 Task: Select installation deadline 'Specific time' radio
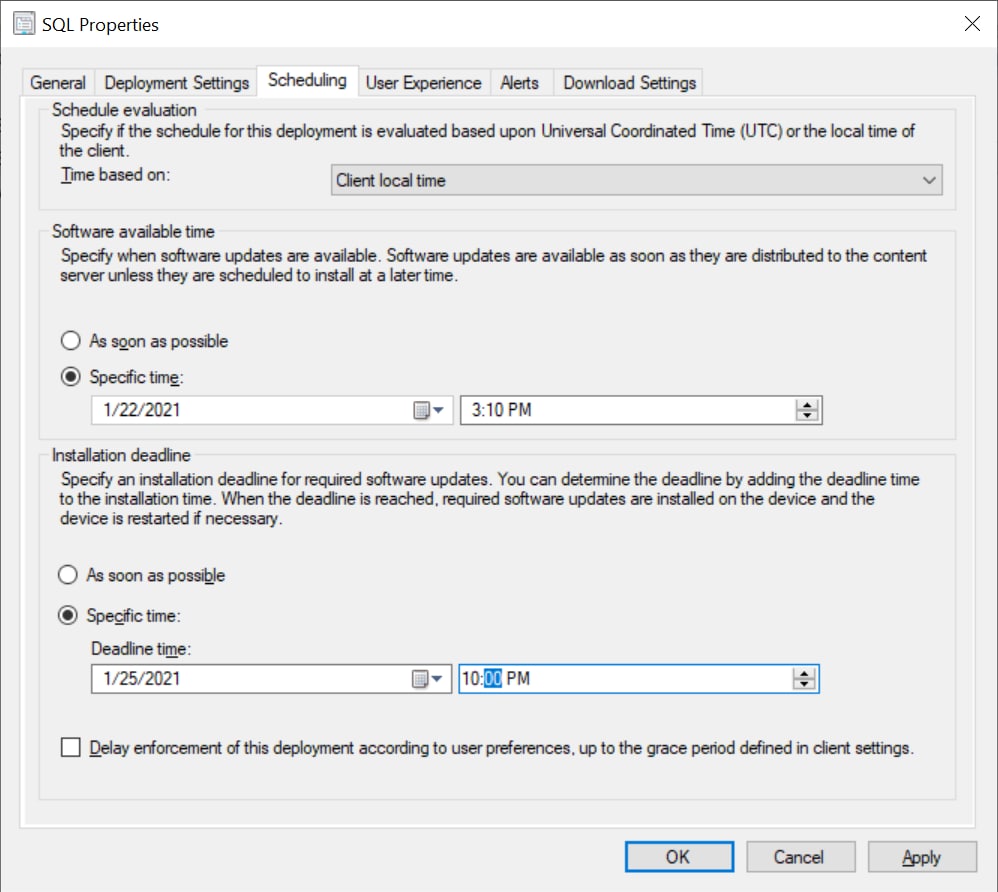coord(68,616)
